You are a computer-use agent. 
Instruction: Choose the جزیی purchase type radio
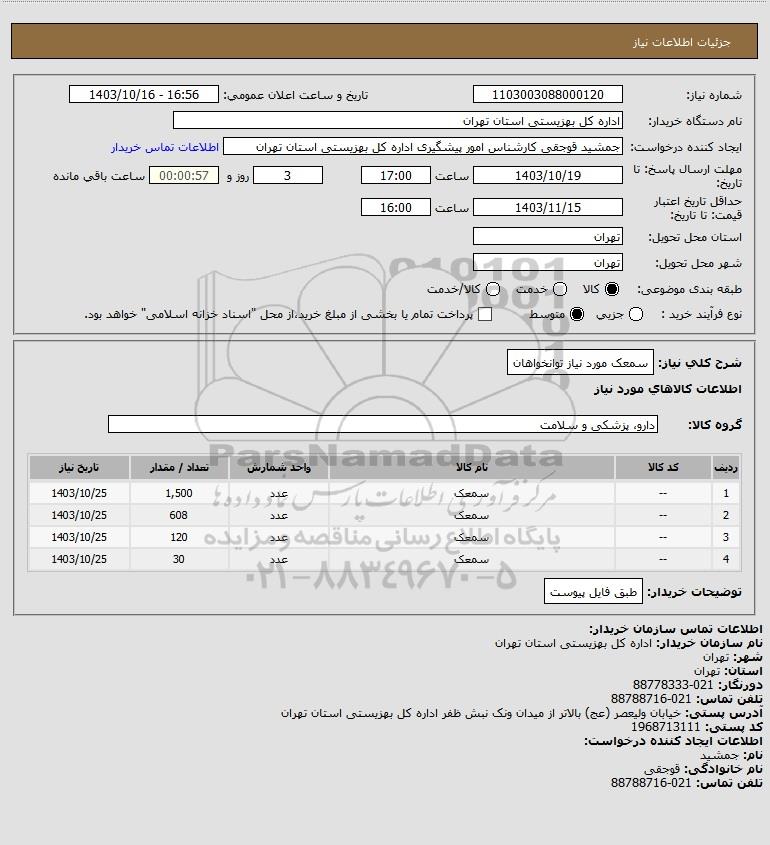tap(636, 314)
